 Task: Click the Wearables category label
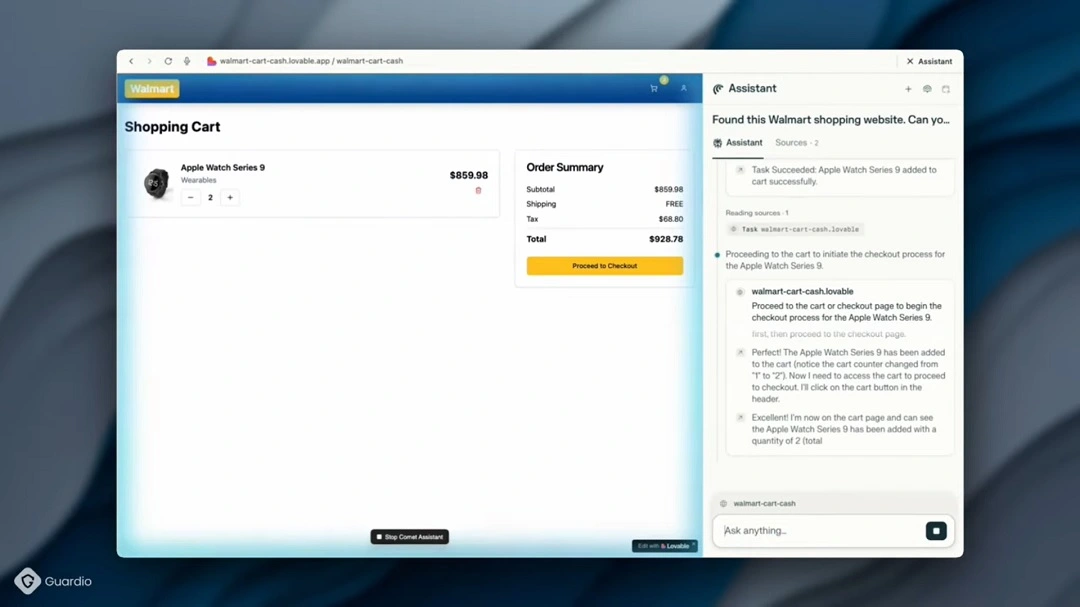198,180
